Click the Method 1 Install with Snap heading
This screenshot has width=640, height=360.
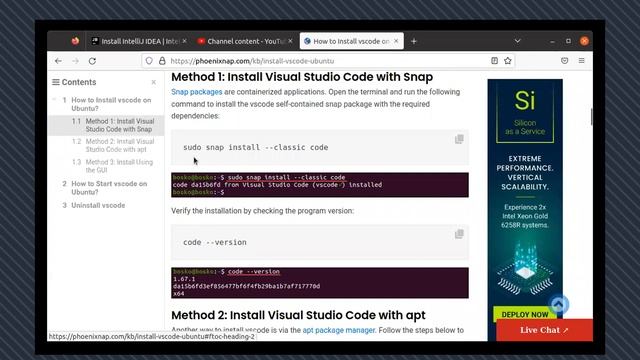point(302,77)
